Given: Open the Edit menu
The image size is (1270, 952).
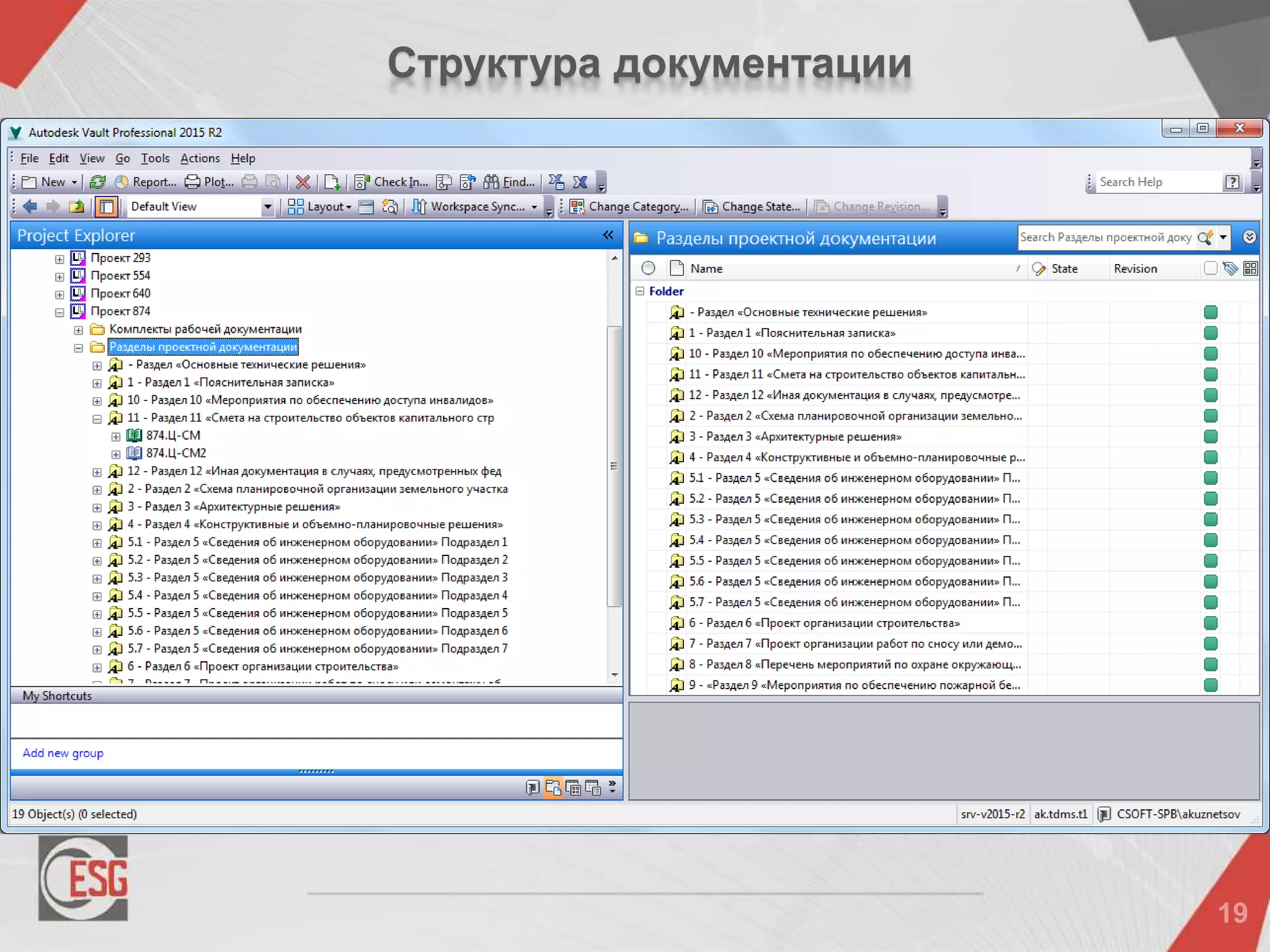Looking at the screenshot, I should pyautogui.click(x=59, y=158).
